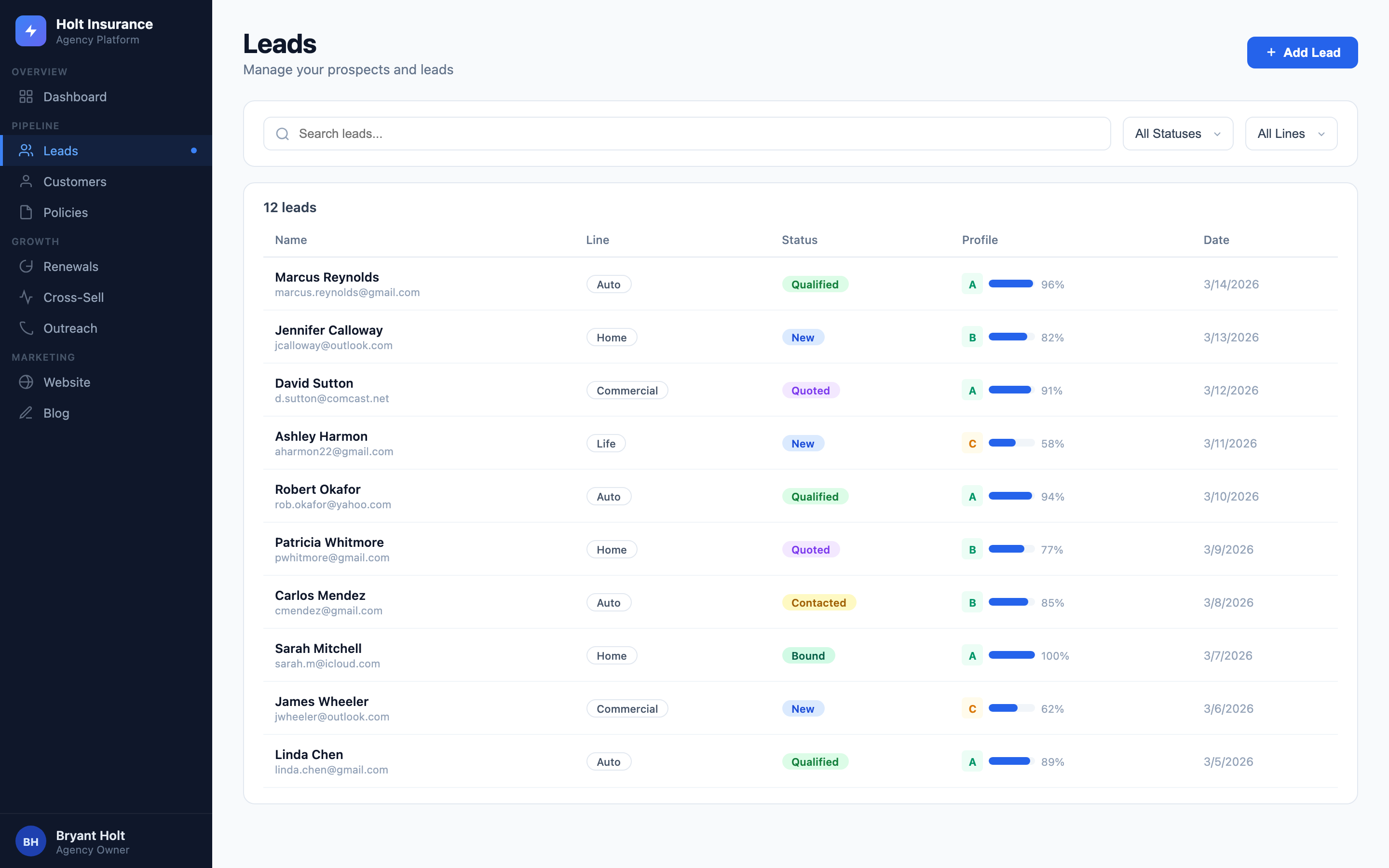1389x868 pixels.
Task: Open Customers via the person icon
Action: coord(26,181)
